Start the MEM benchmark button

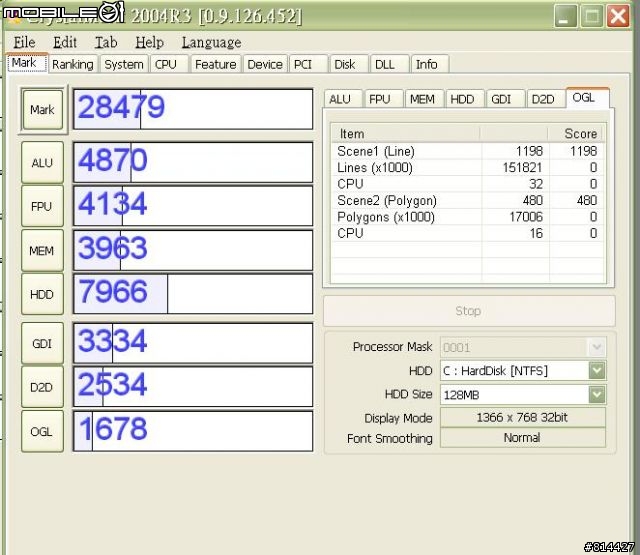point(42,250)
